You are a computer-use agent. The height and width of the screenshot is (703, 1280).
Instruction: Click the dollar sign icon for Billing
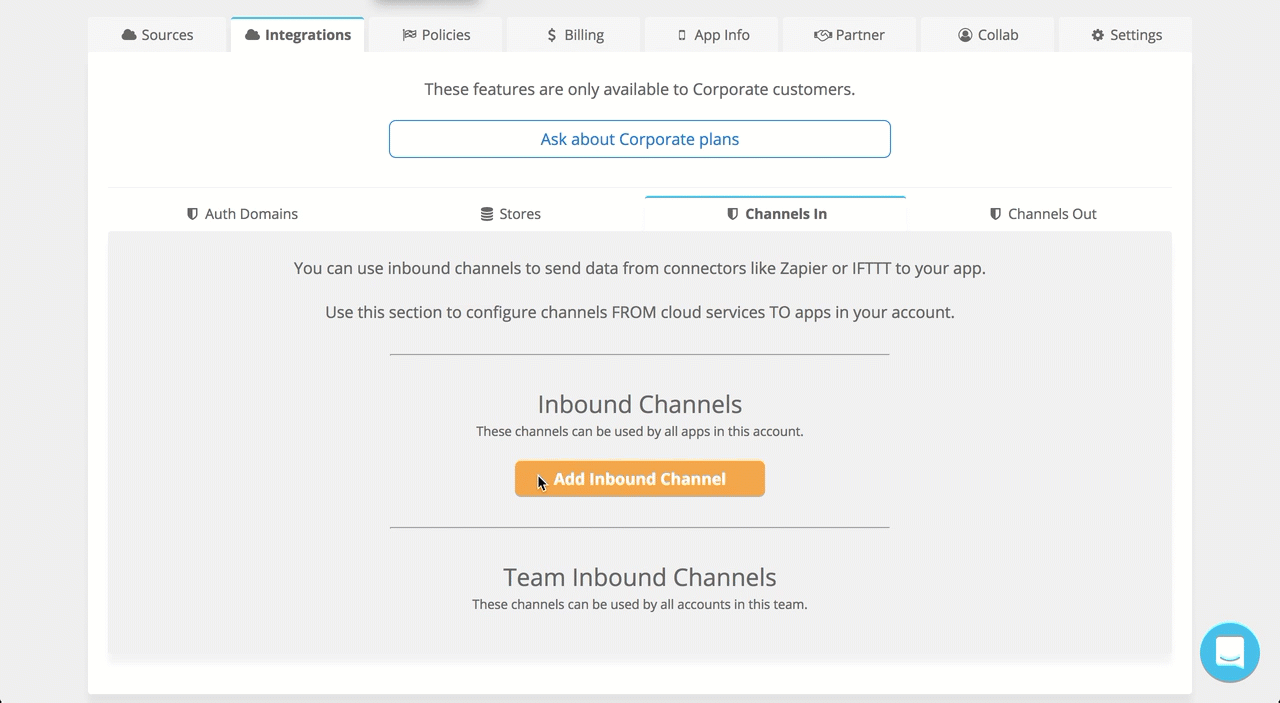pyautogui.click(x=552, y=35)
